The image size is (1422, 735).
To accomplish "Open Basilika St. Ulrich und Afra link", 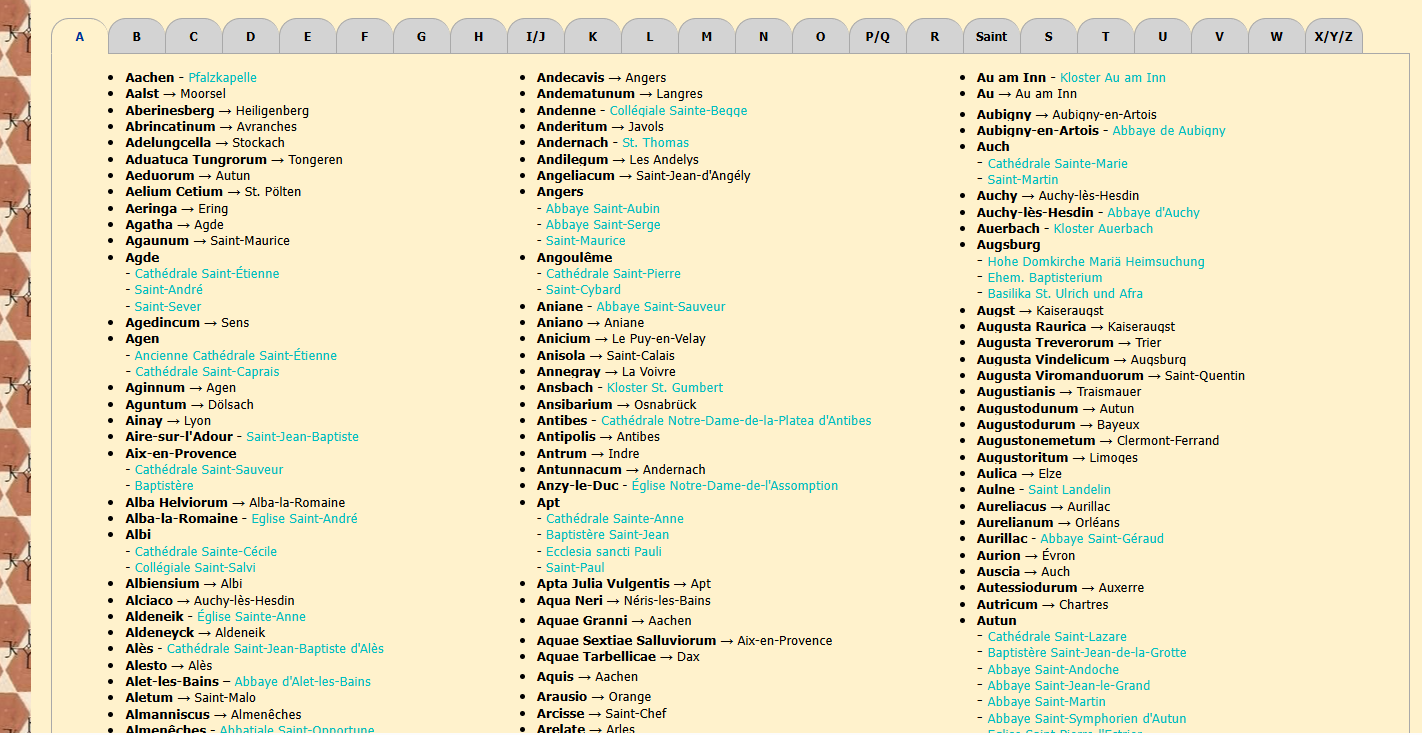I will (1065, 294).
